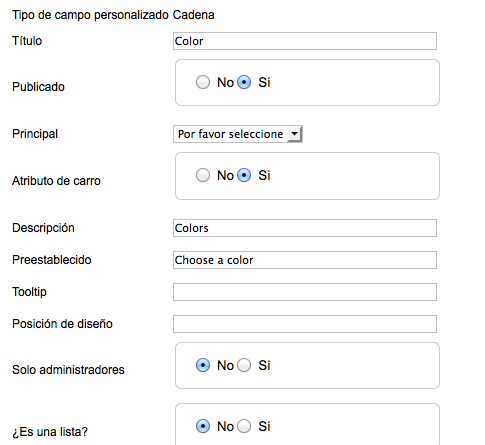Mark ¿Es una lista? as Si
This screenshot has height=445, width=485.
244,426
